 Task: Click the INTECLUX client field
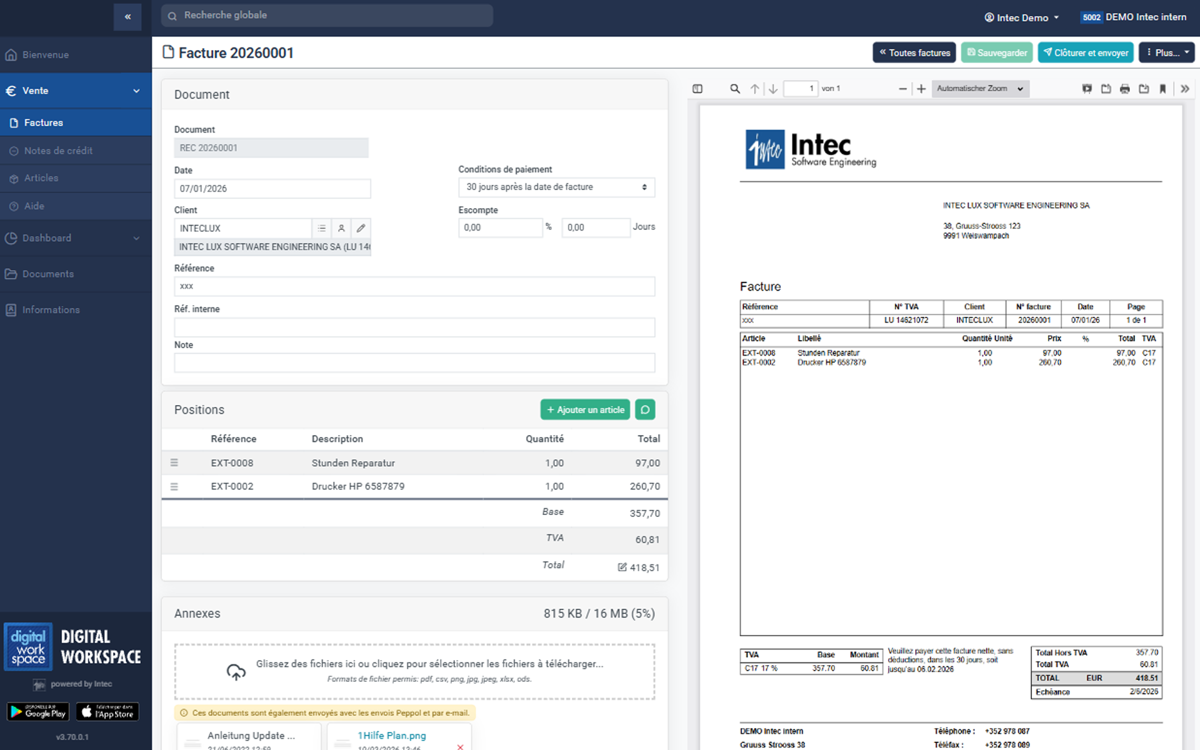coord(243,228)
